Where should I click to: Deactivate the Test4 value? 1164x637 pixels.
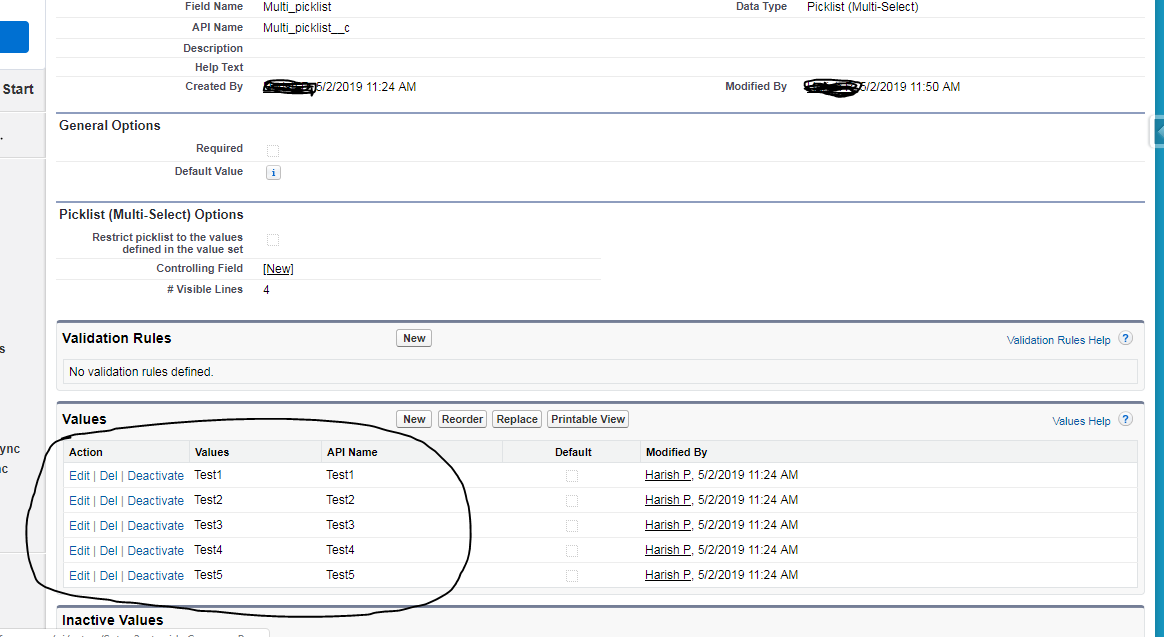(x=155, y=551)
